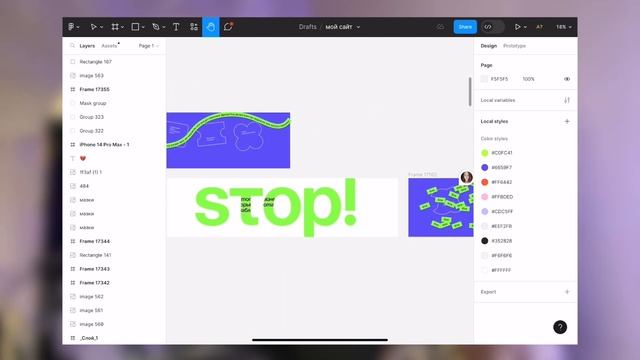The width and height of the screenshot is (640, 360).
Task: Click the Frame 17355 frame icon
Action: pyautogui.click(x=73, y=89)
